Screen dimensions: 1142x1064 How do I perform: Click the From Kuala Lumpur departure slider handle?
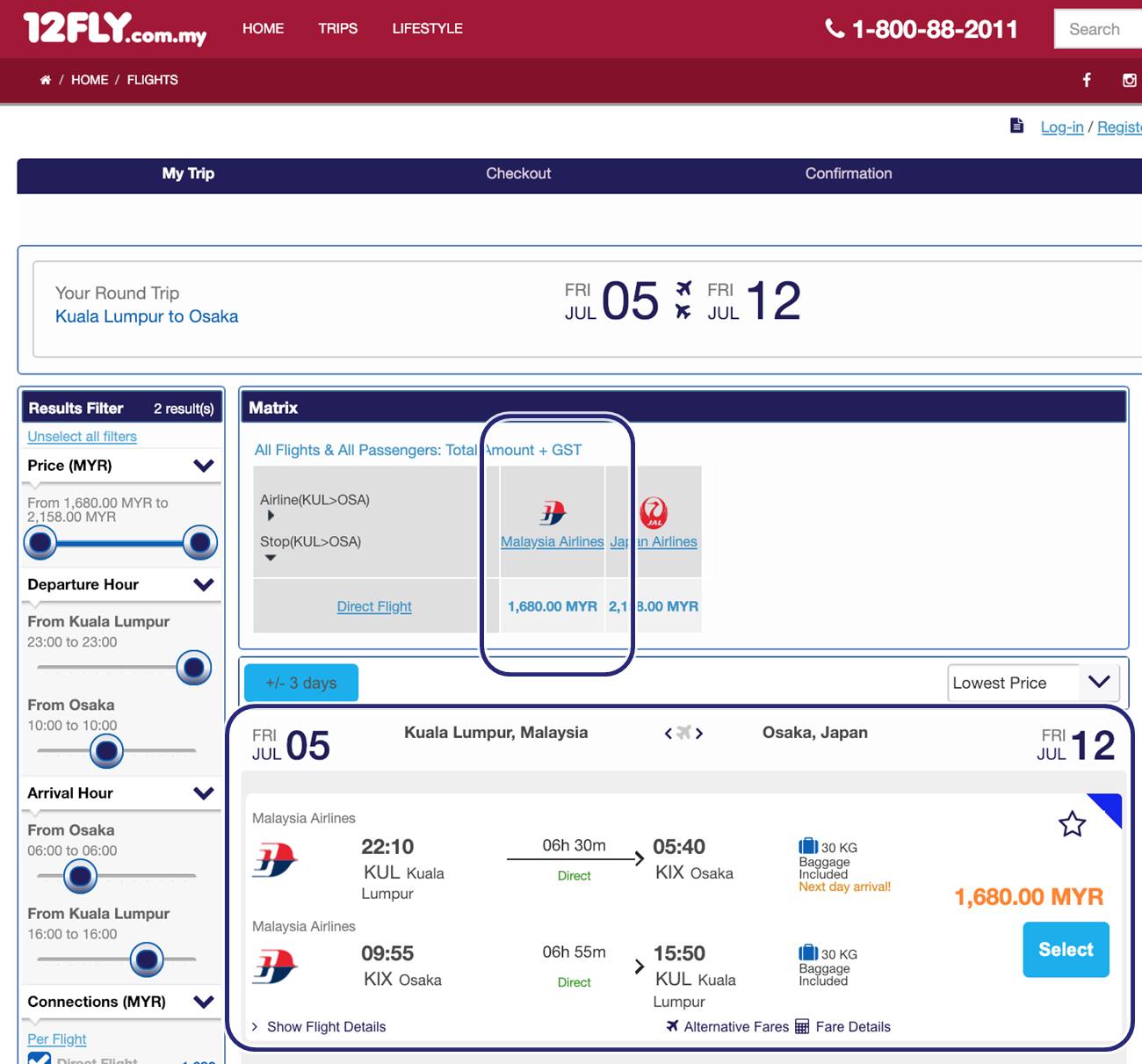click(194, 668)
